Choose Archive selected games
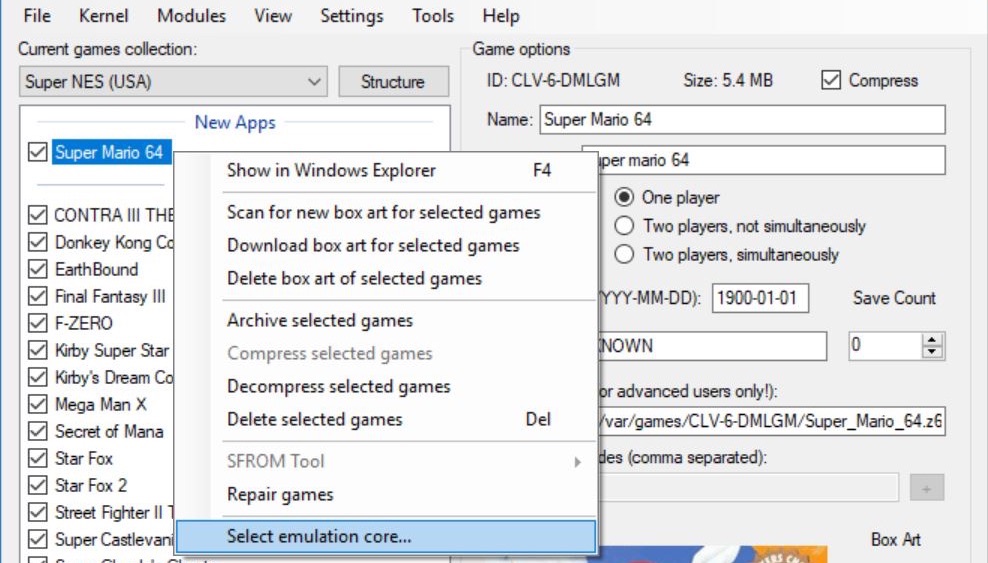 [386, 320]
